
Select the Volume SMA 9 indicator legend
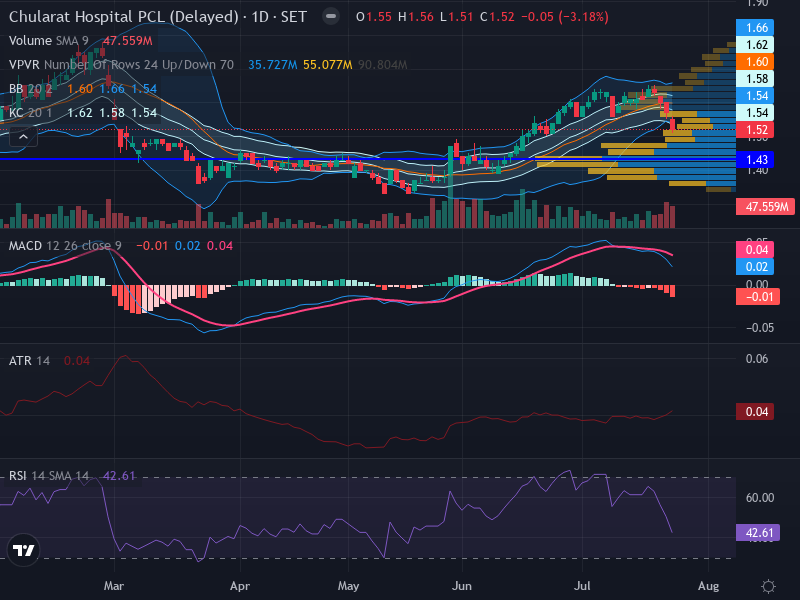pyautogui.click(x=48, y=41)
